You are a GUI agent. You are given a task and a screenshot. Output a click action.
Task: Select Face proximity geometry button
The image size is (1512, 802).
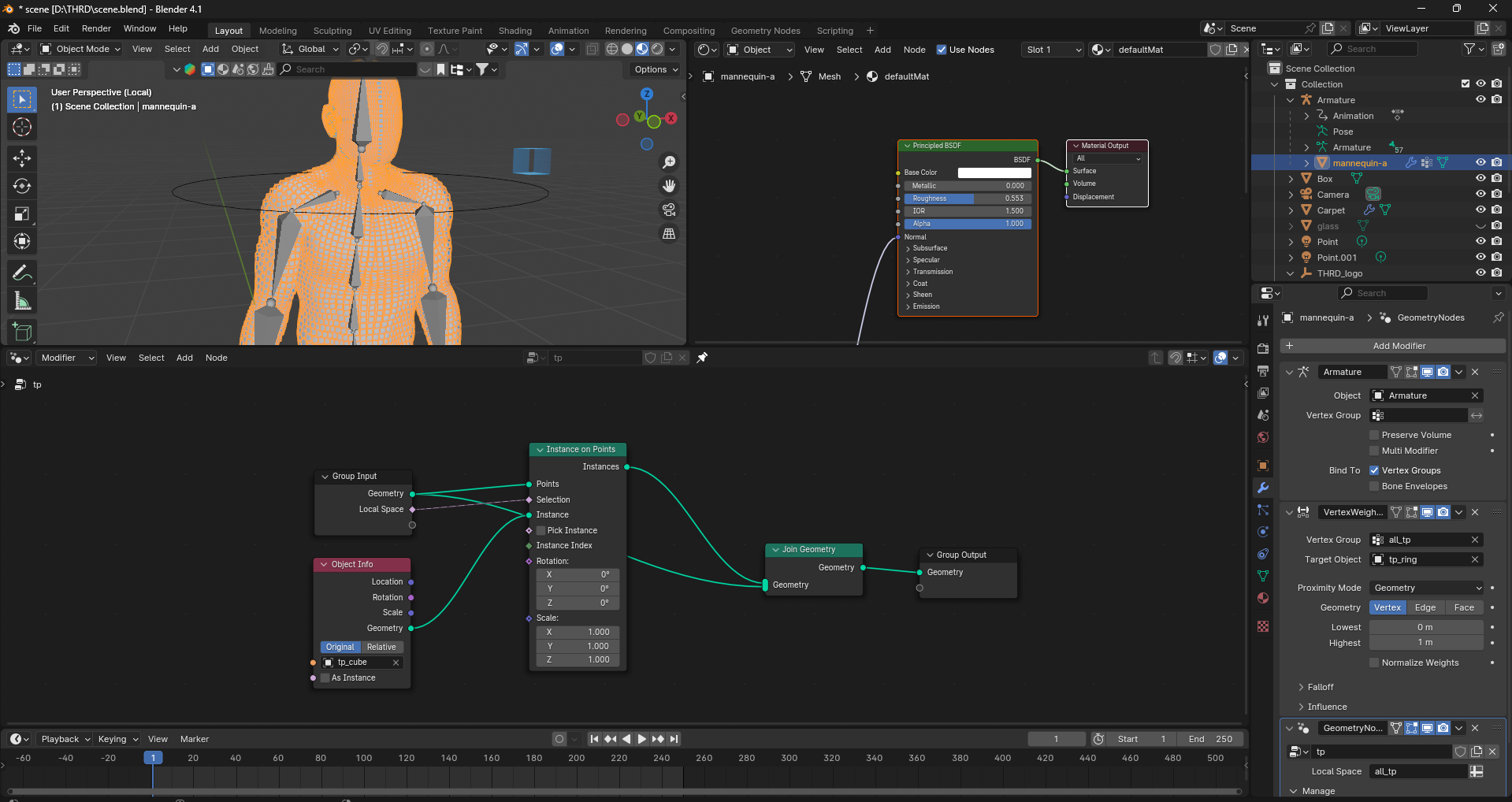[1464, 607]
